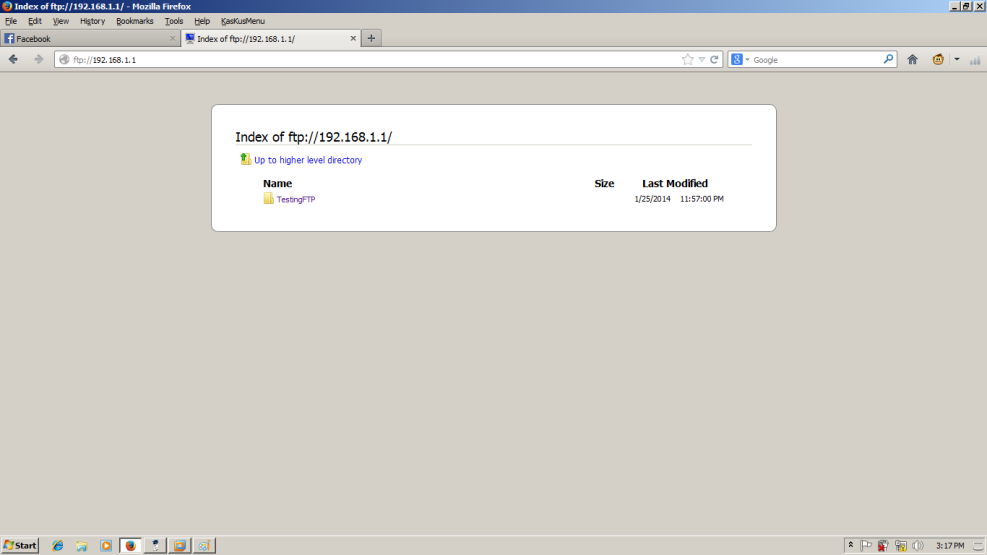Launch Windows Media Player from taskbar
This screenshot has width=987, height=555.
click(x=106, y=546)
